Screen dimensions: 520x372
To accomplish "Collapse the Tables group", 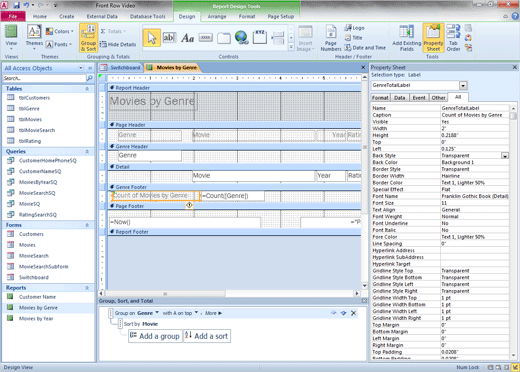I will coord(87,89).
